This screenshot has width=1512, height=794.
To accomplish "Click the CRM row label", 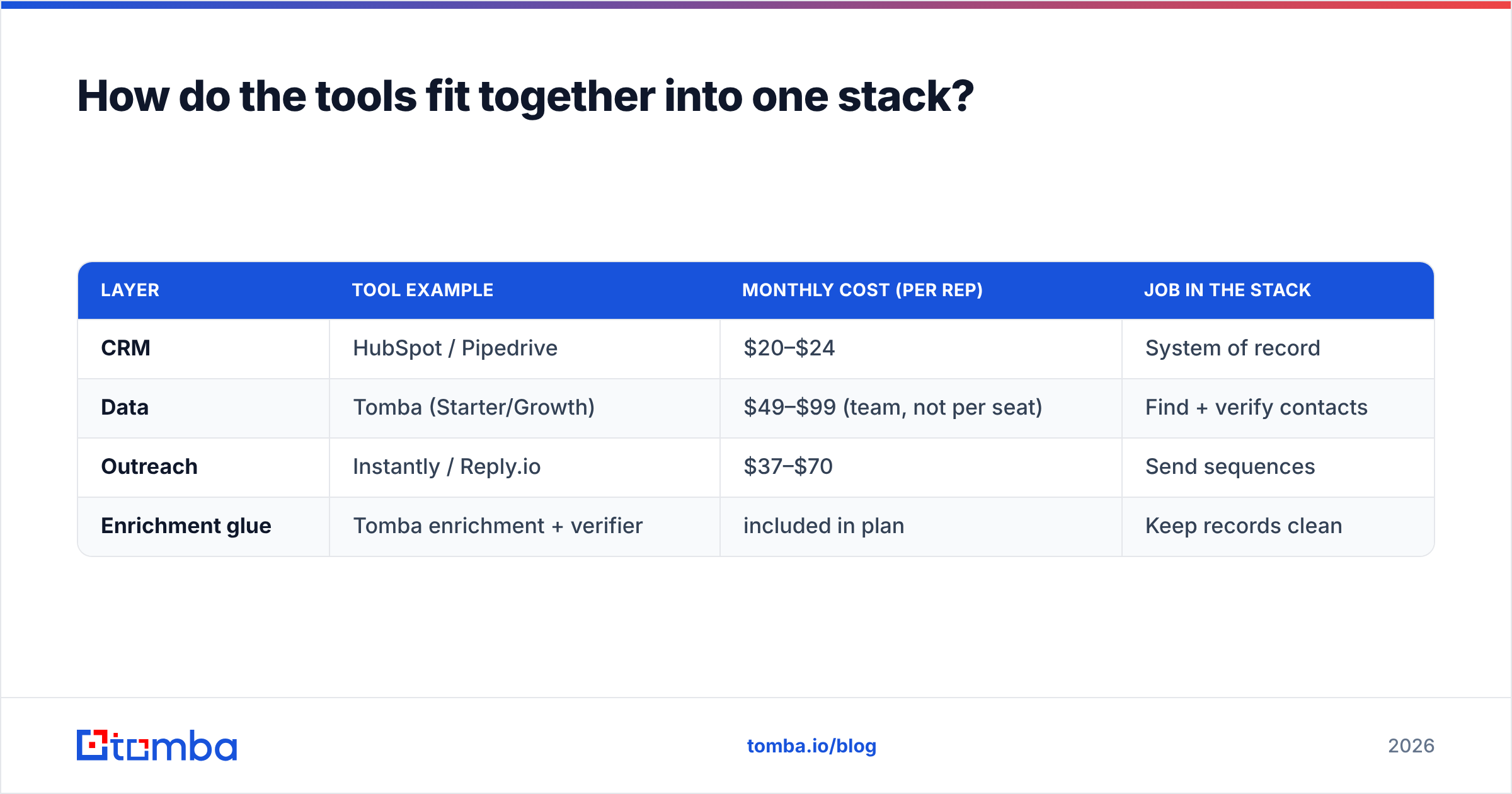I will (125, 348).
